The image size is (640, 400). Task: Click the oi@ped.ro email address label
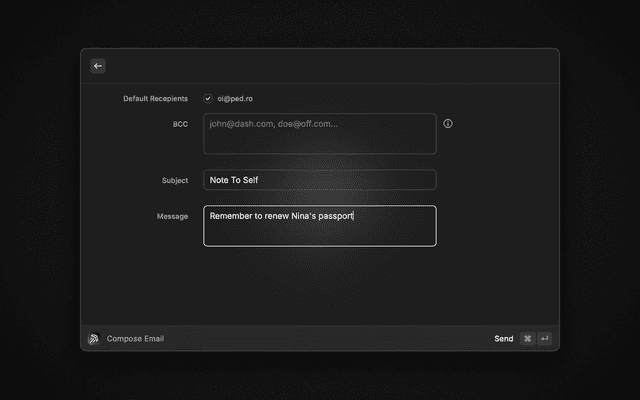point(235,99)
